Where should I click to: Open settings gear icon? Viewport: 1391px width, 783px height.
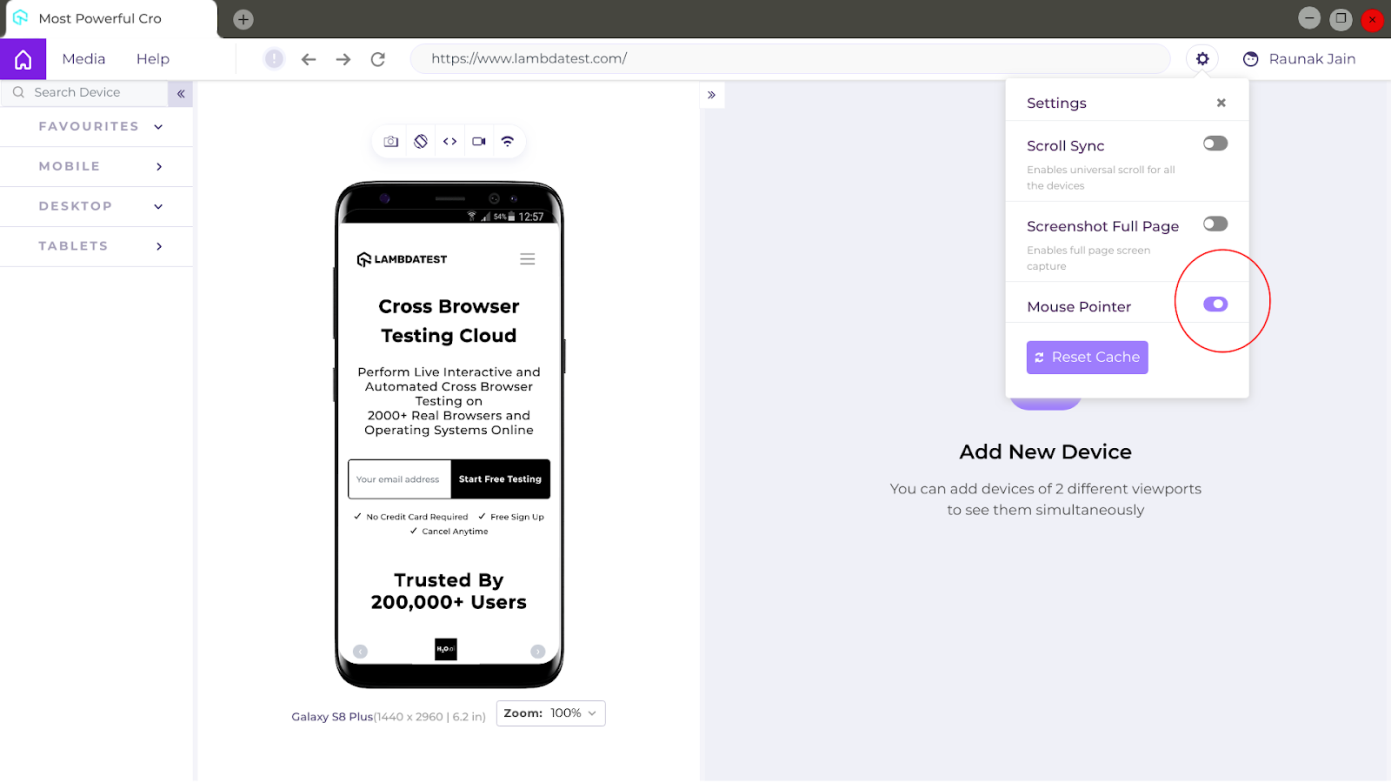click(1202, 59)
